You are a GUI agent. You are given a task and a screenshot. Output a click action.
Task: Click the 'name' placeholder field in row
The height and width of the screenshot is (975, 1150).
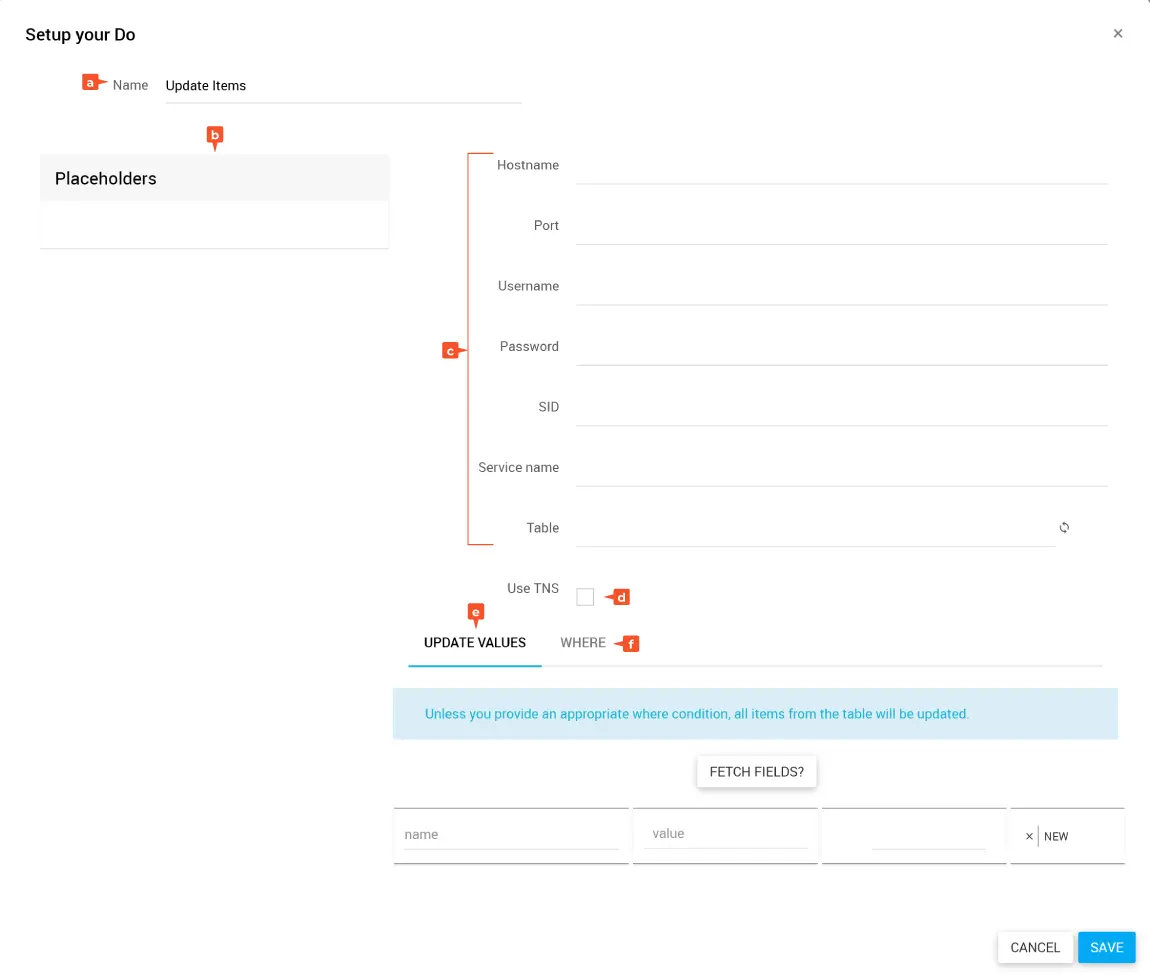(510, 835)
